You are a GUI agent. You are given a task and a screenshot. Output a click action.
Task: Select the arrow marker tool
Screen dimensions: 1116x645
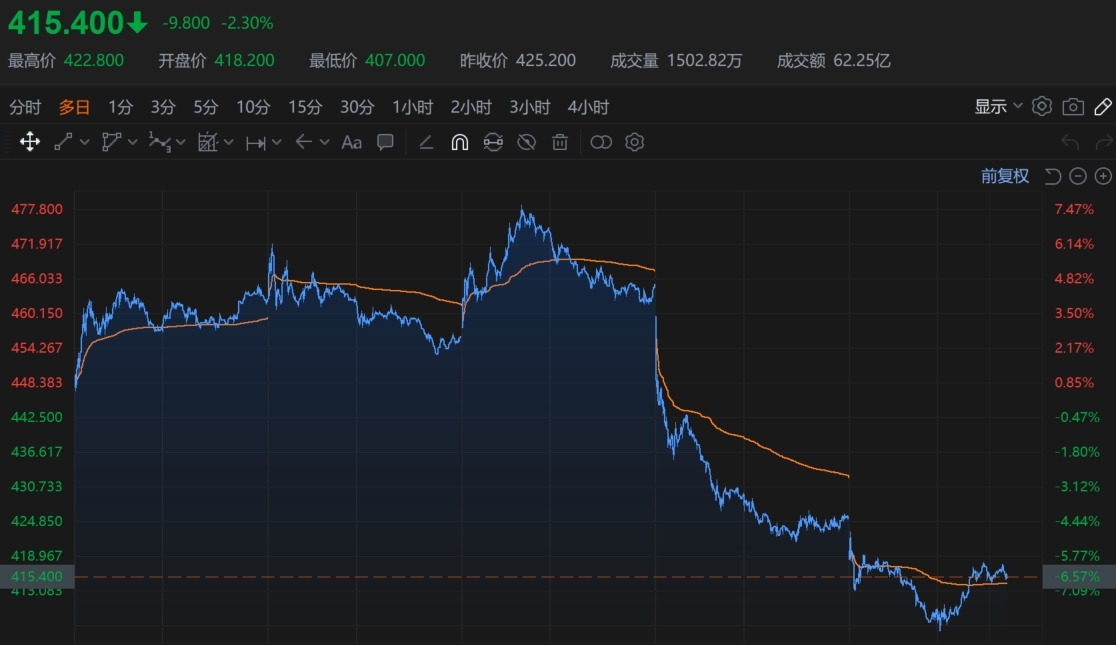pos(304,142)
